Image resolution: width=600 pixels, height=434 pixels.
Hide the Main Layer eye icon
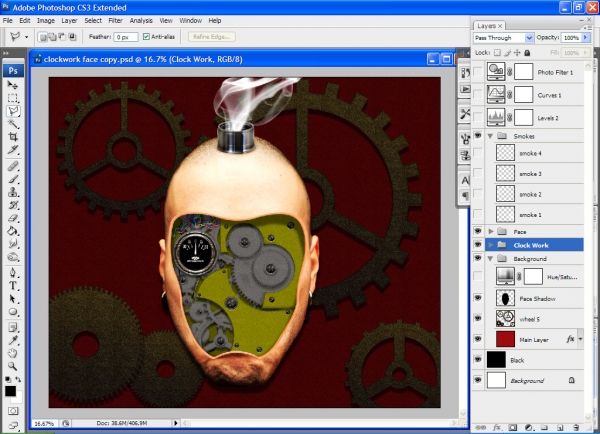(478, 339)
